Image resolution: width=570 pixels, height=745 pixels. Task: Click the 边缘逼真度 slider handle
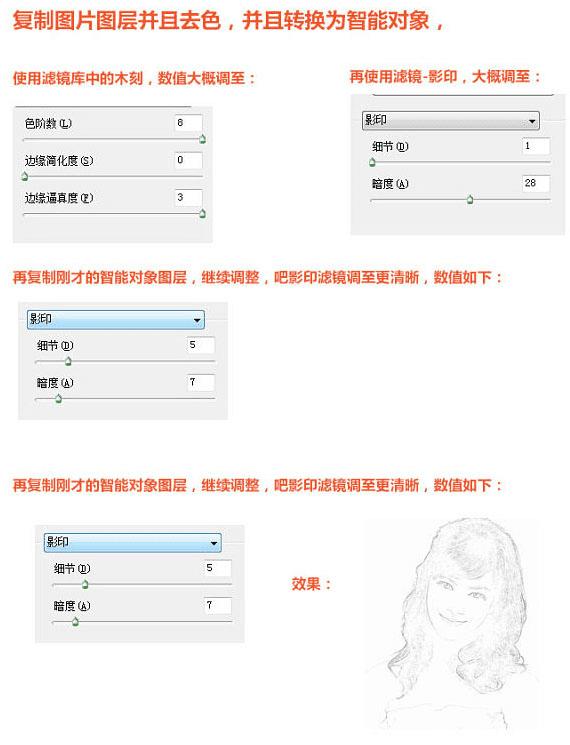[x=202, y=213]
